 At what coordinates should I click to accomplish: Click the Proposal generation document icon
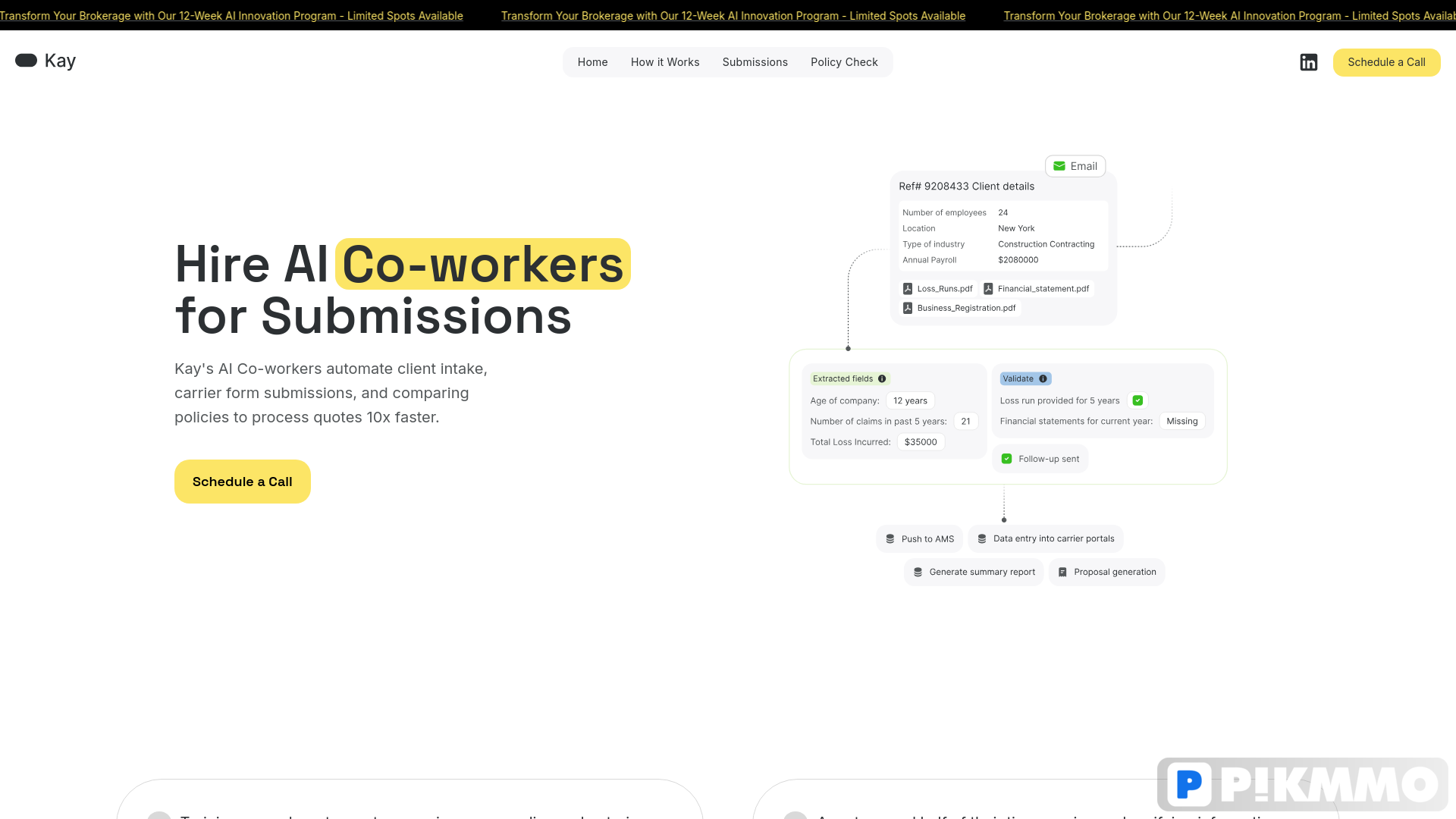[x=1062, y=572]
